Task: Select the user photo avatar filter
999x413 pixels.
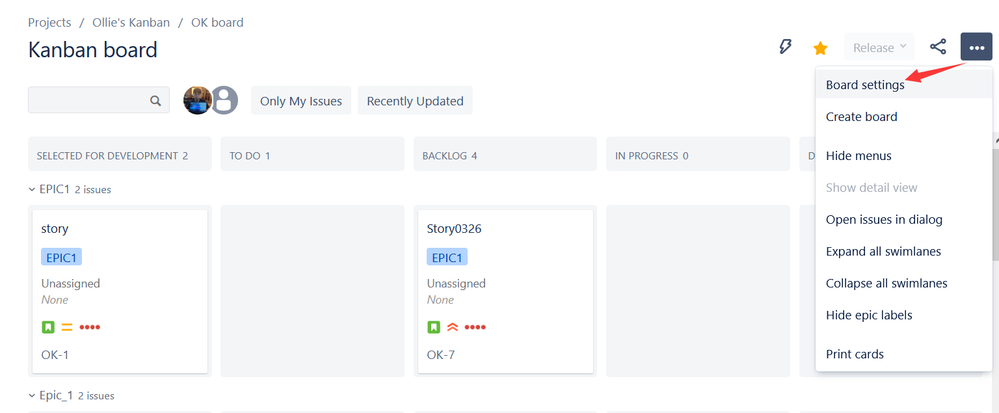Action: pos(198,100)
